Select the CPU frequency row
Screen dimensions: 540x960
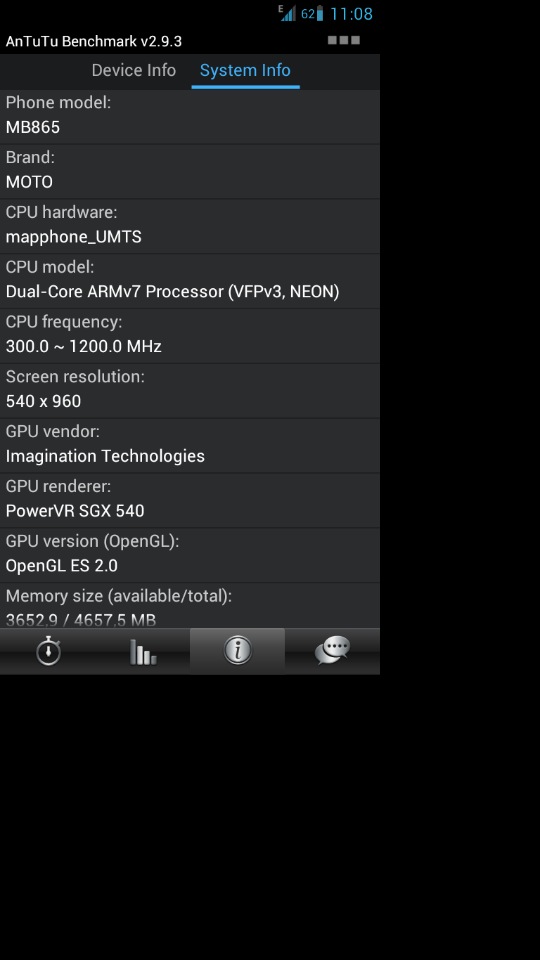tap(190, 336)
